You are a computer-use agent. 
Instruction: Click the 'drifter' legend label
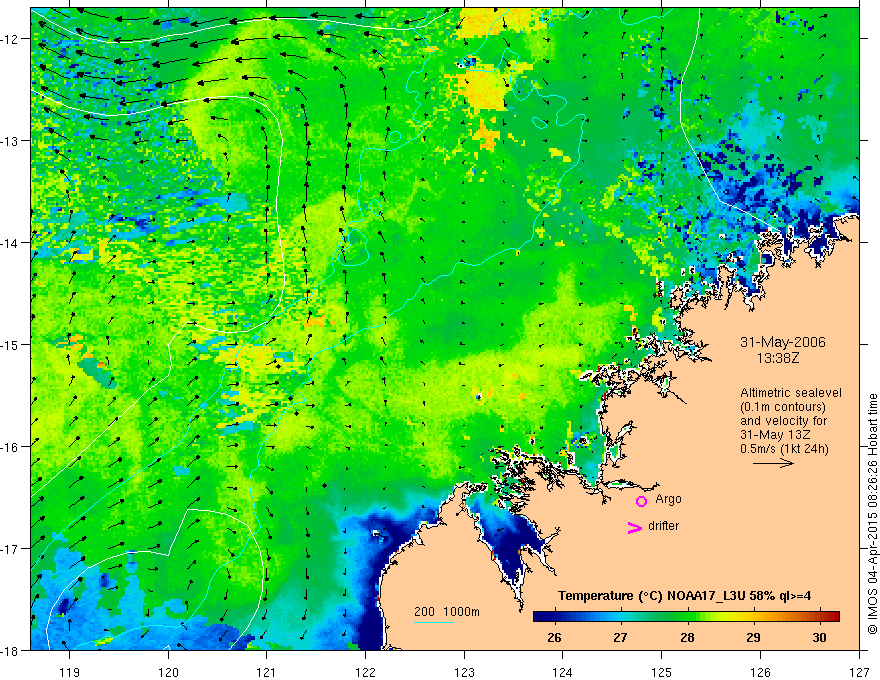[663, 526]
